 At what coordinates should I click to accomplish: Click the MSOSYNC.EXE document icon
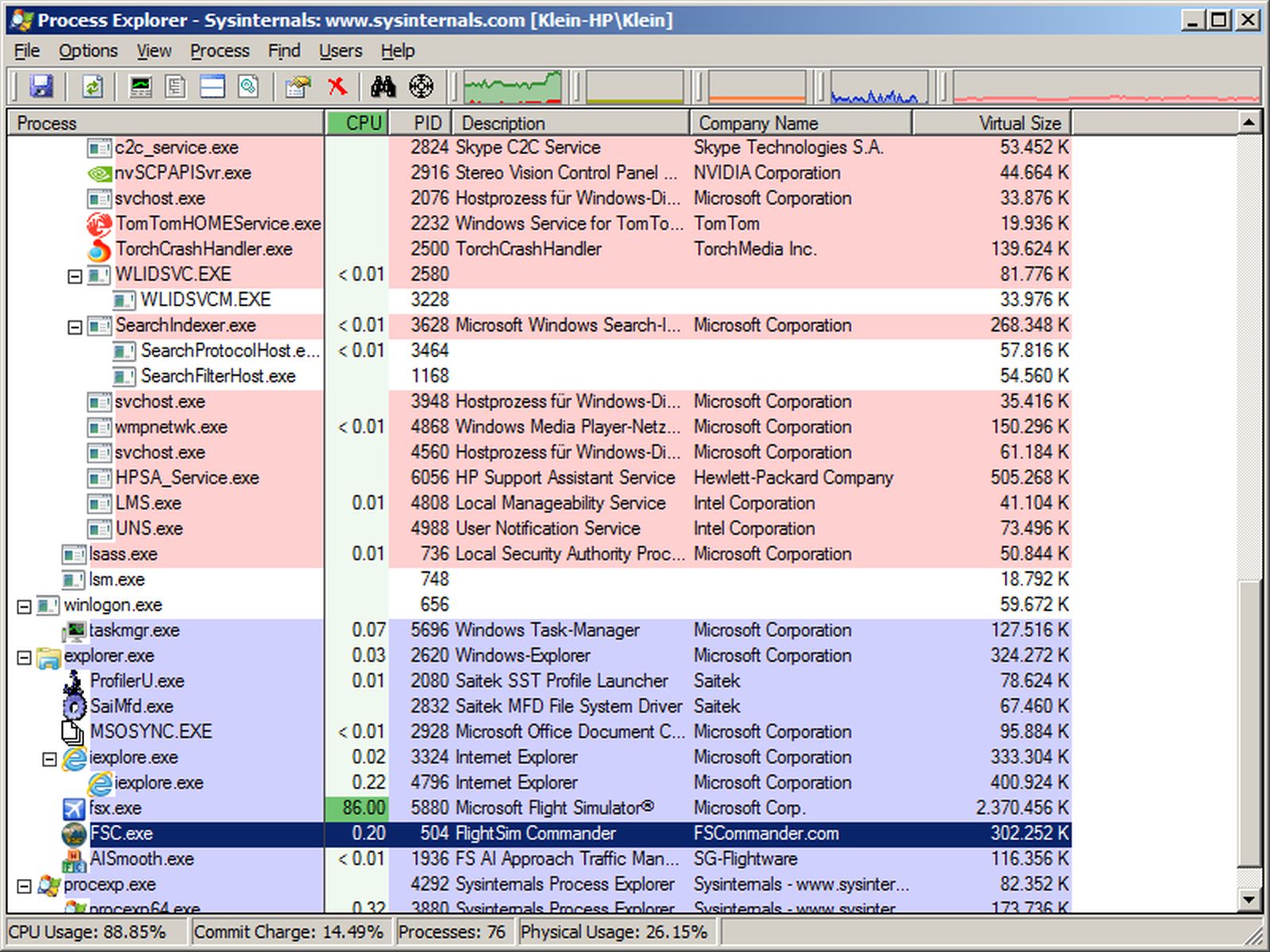(x=74, y=732)
